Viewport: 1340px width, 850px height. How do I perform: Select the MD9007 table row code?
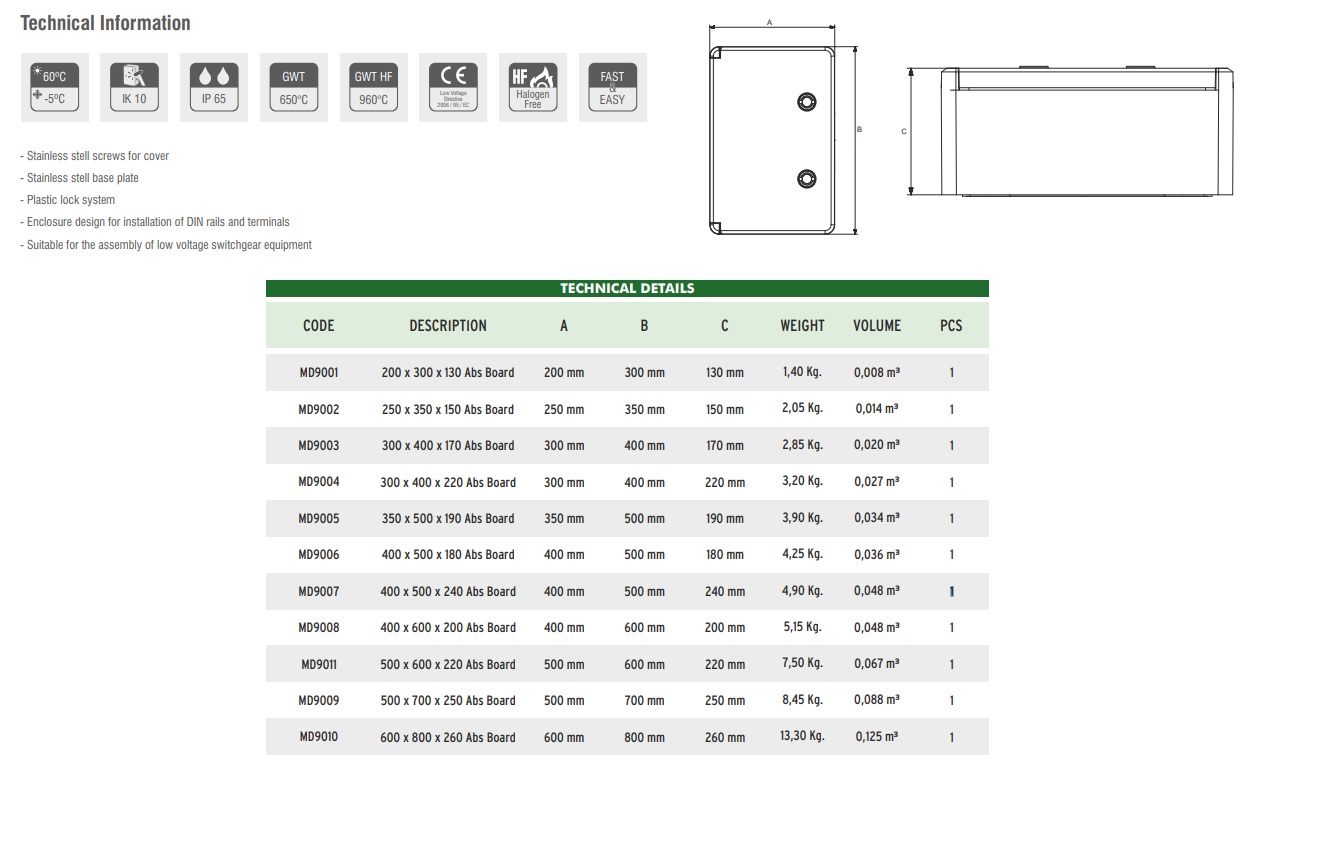click(x=318, y=591)
